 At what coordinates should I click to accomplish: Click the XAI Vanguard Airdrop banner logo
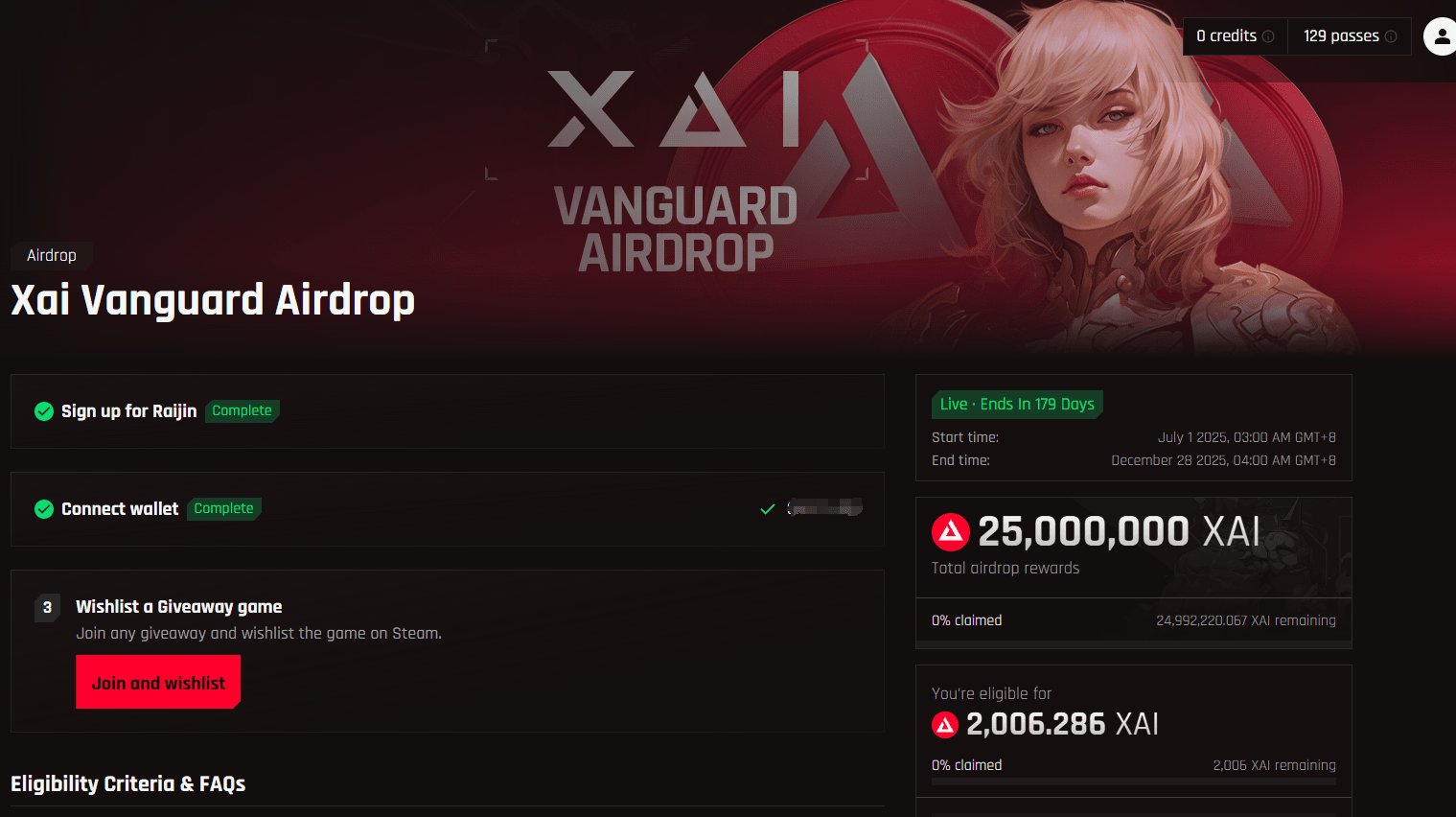click(x=676, y=173)
